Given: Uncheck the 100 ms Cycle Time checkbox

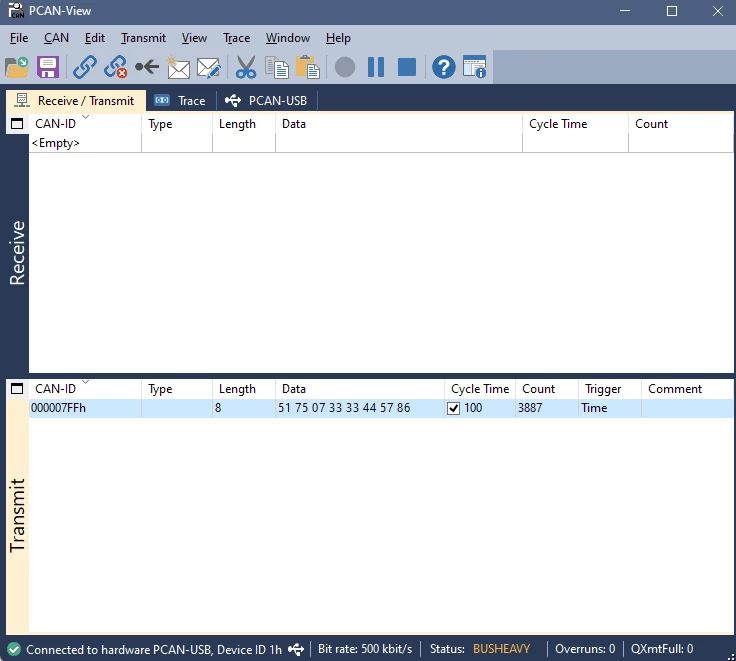Looking at the screenshot, I should 453,408.
